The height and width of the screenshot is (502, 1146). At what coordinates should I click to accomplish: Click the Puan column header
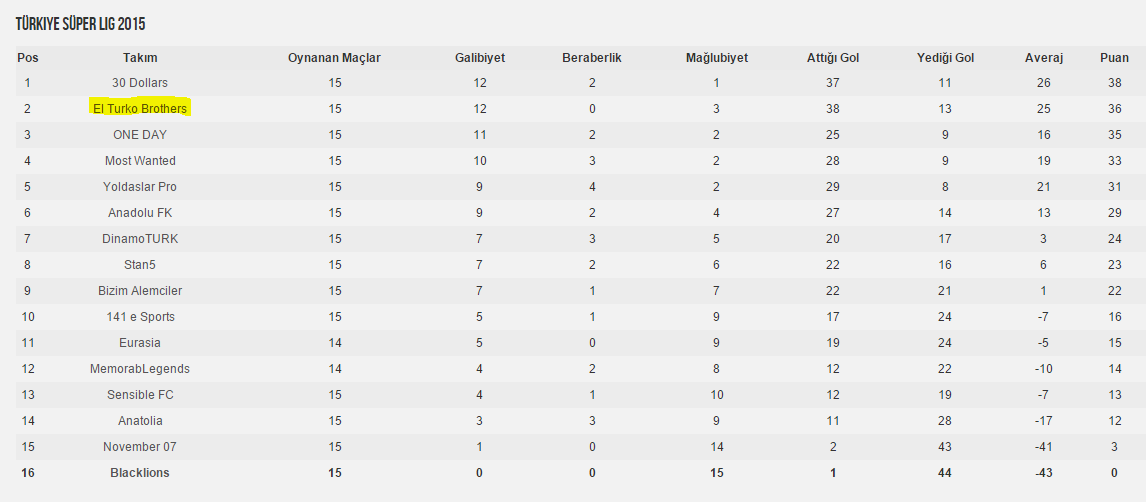[x=1114, y=58]
